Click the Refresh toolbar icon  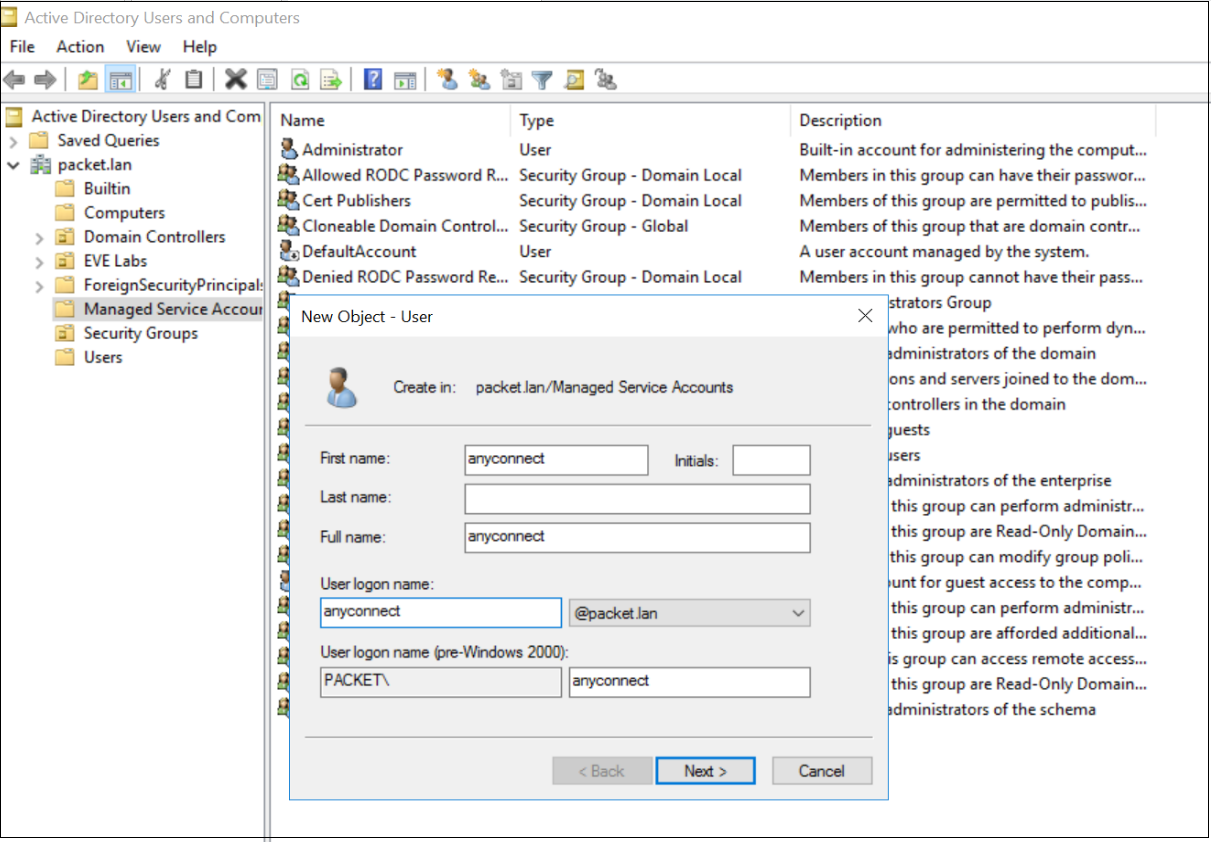point(299,80)
